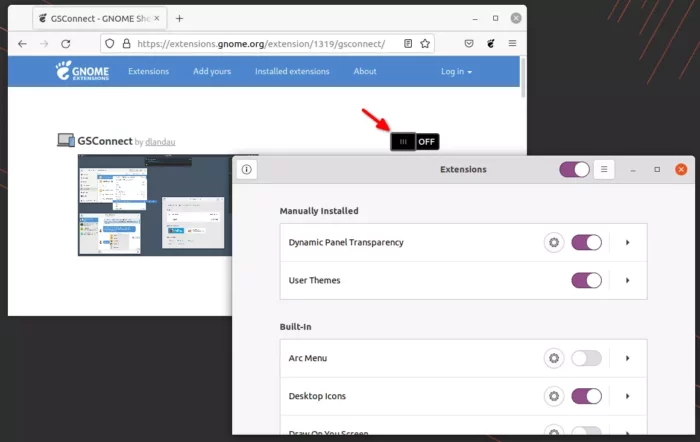Show site security padlock info

click(126, 44)
